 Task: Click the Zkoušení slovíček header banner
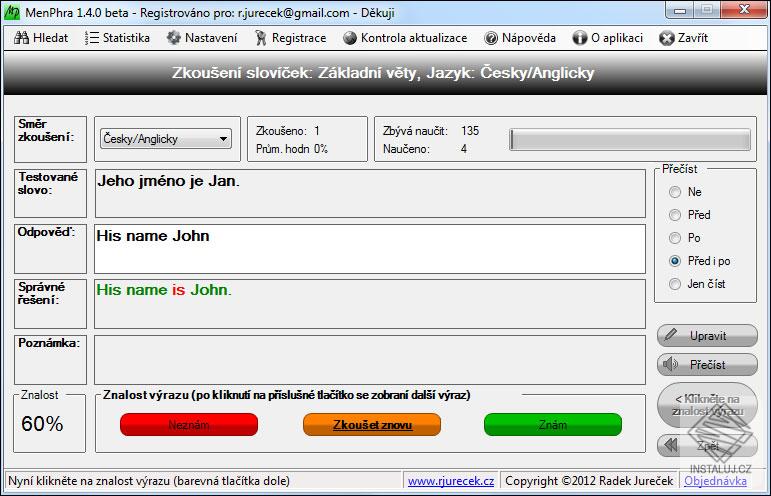(385, 73)
